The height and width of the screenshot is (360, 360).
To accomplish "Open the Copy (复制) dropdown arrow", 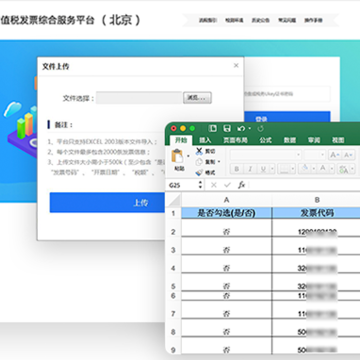I will (219, 162).
